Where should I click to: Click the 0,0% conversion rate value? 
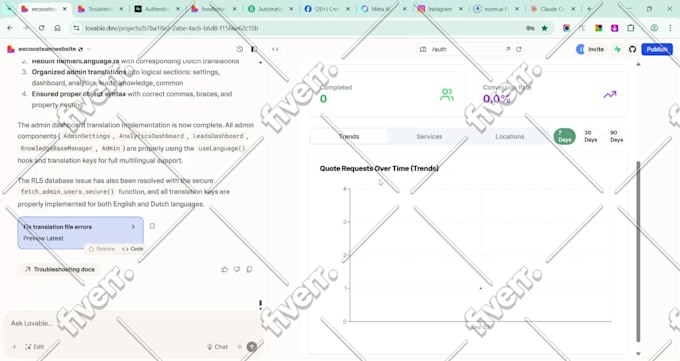(497, 99)
